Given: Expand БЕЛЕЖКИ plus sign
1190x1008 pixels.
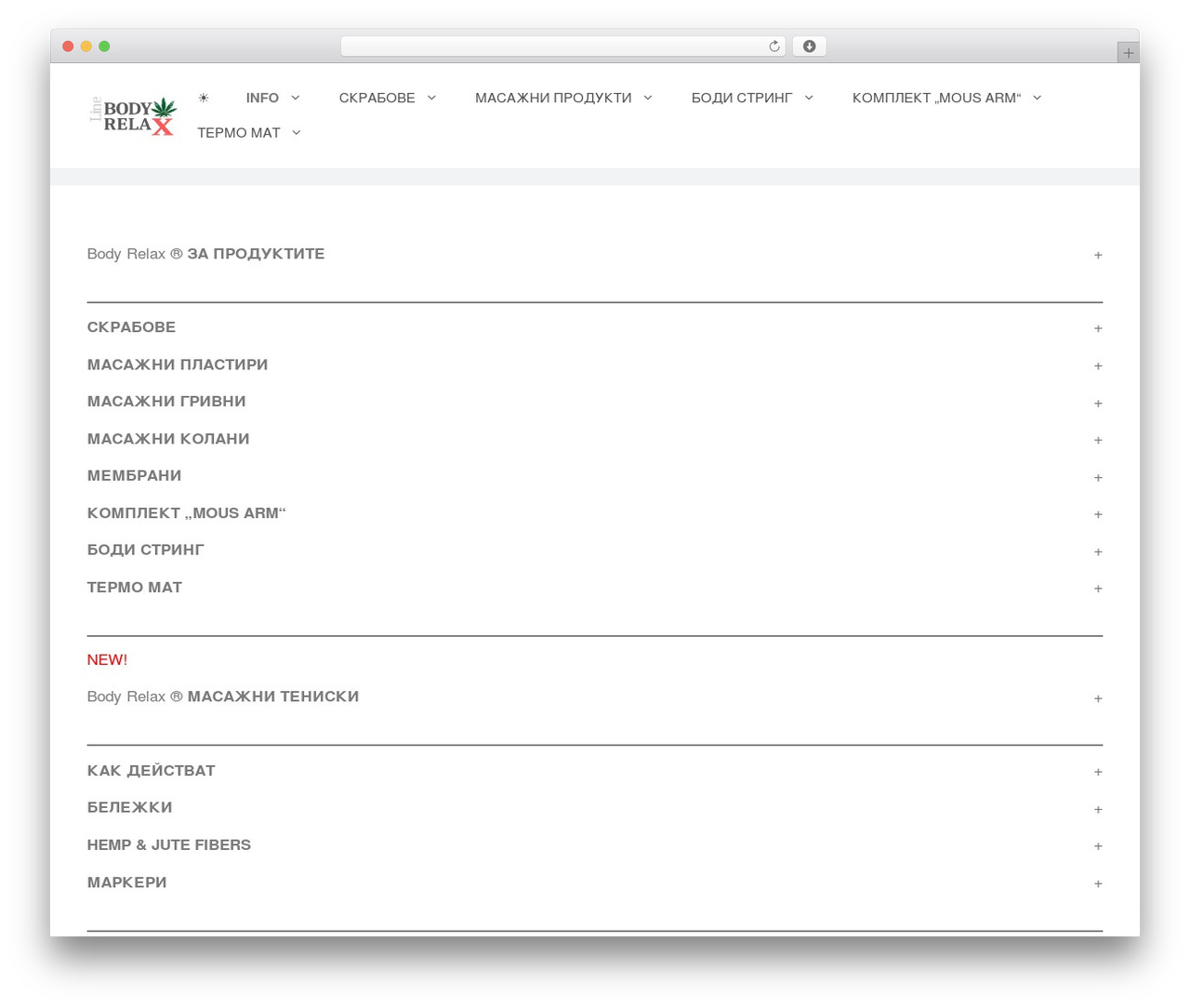Looking at the screenshot, I should (1098, 809).
